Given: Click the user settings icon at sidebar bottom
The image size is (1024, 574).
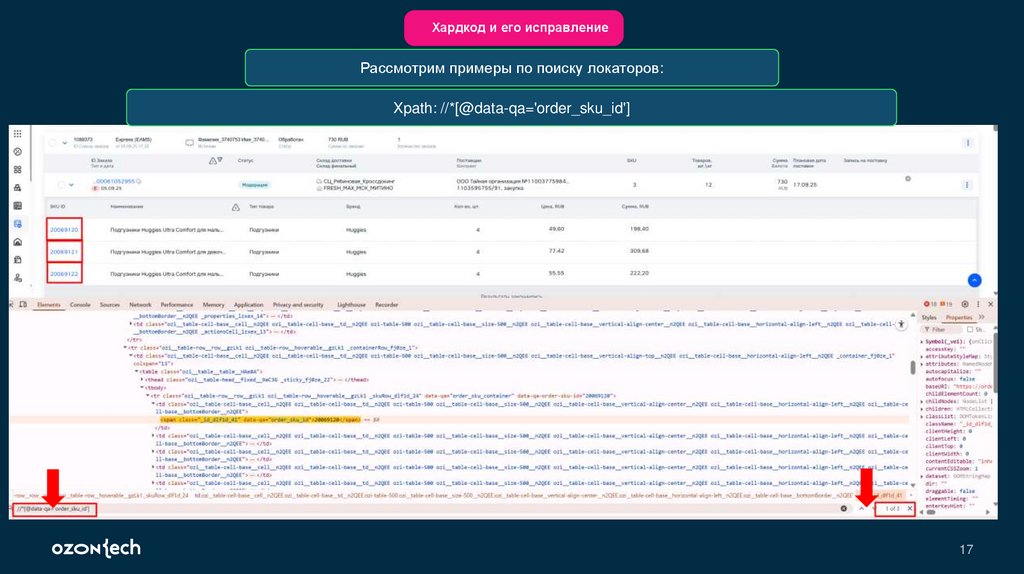Looking at the screenshot, I should (x=18, y=278).
